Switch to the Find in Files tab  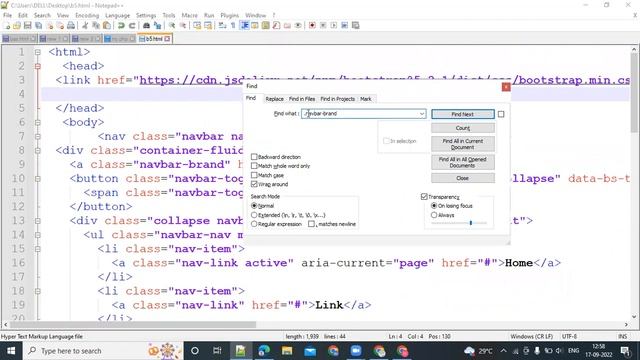coord(302,99)
